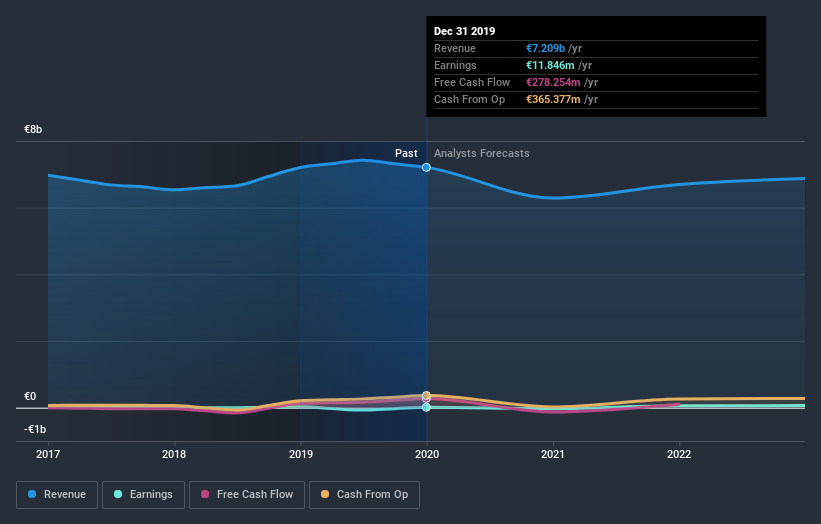Click the 2017 x-axis label
821x524 pixels.
[x=48, y=454]
